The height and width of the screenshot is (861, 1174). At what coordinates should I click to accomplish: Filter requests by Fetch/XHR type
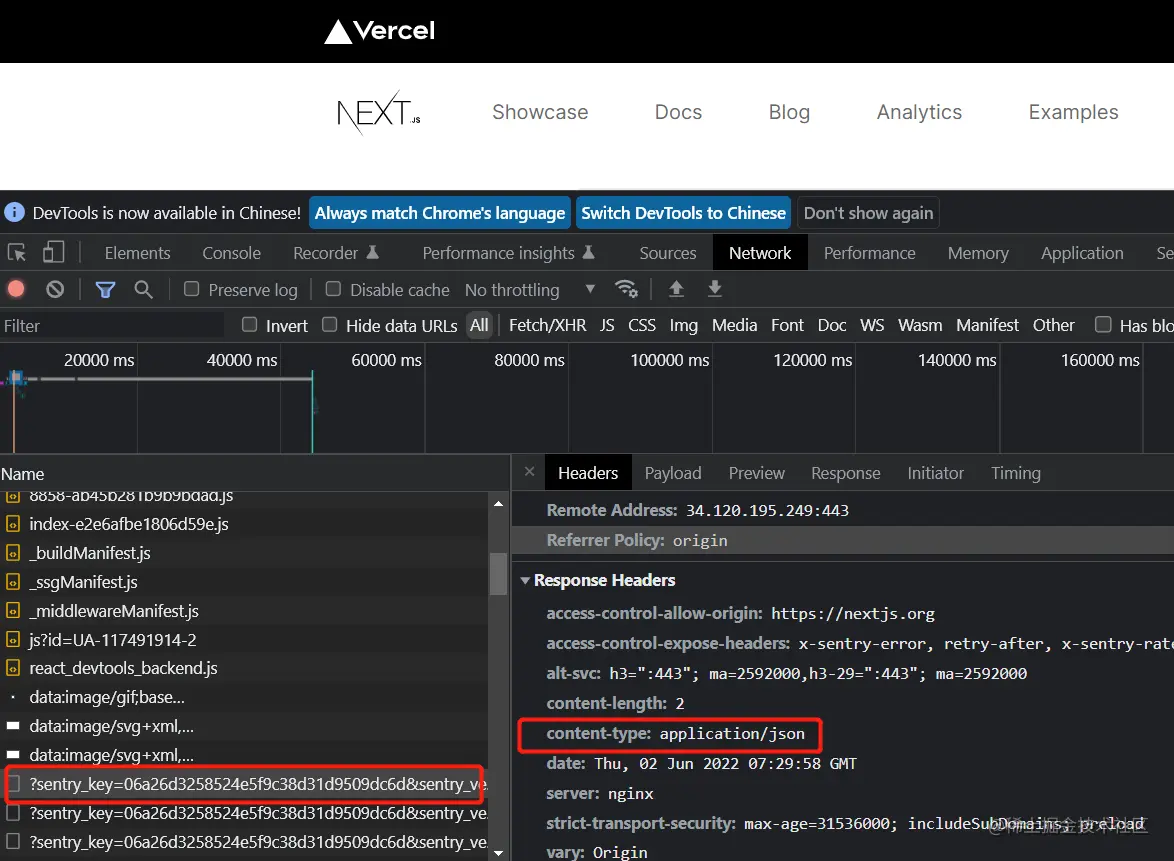(x=547, y=325)
